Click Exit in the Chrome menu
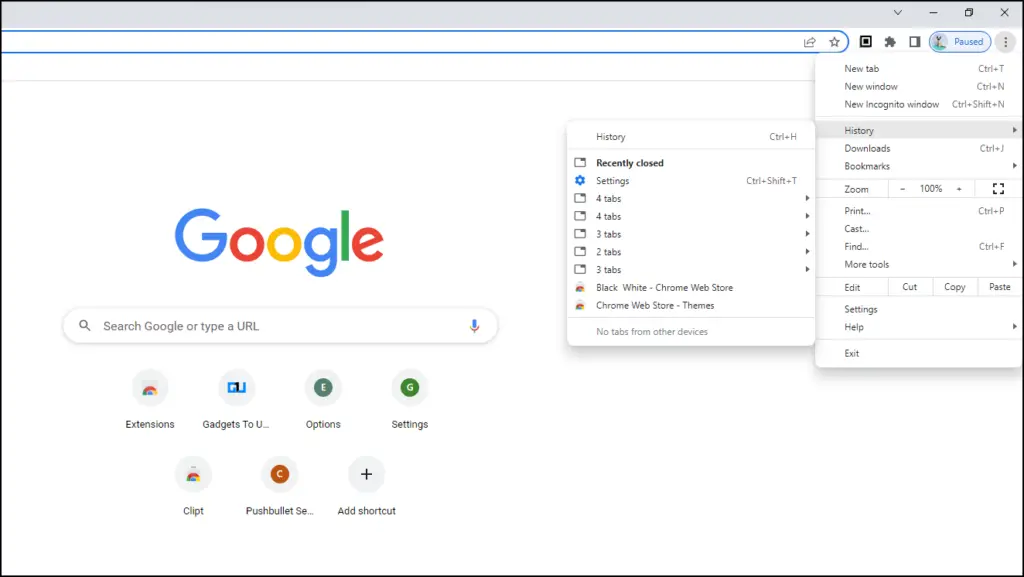 [919, 353]
